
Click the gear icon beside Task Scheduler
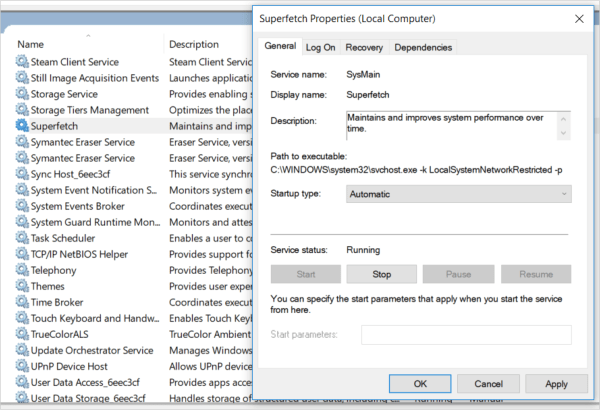(22, 238)
